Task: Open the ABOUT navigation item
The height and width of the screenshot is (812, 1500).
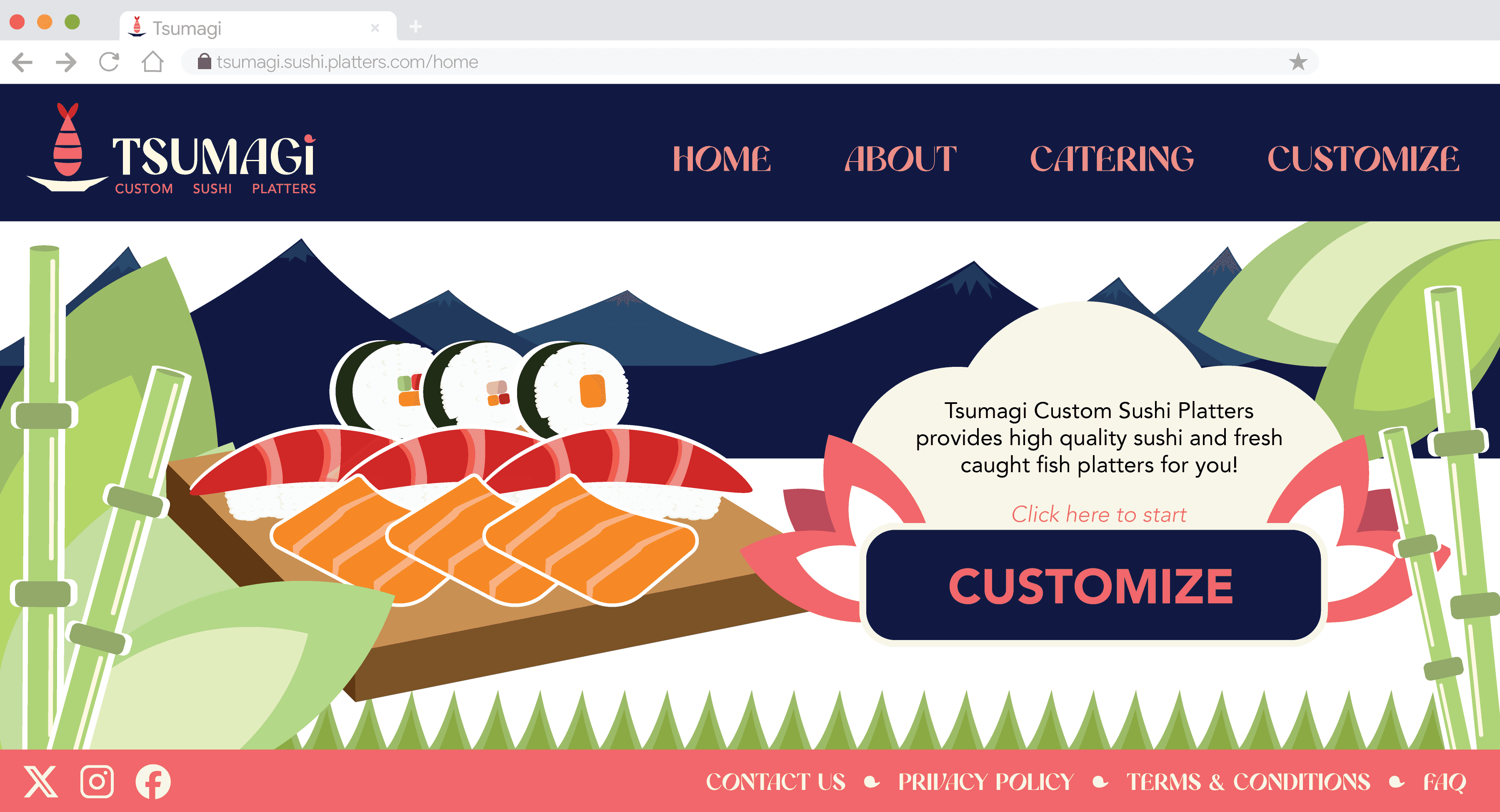Action: (900, 159)
